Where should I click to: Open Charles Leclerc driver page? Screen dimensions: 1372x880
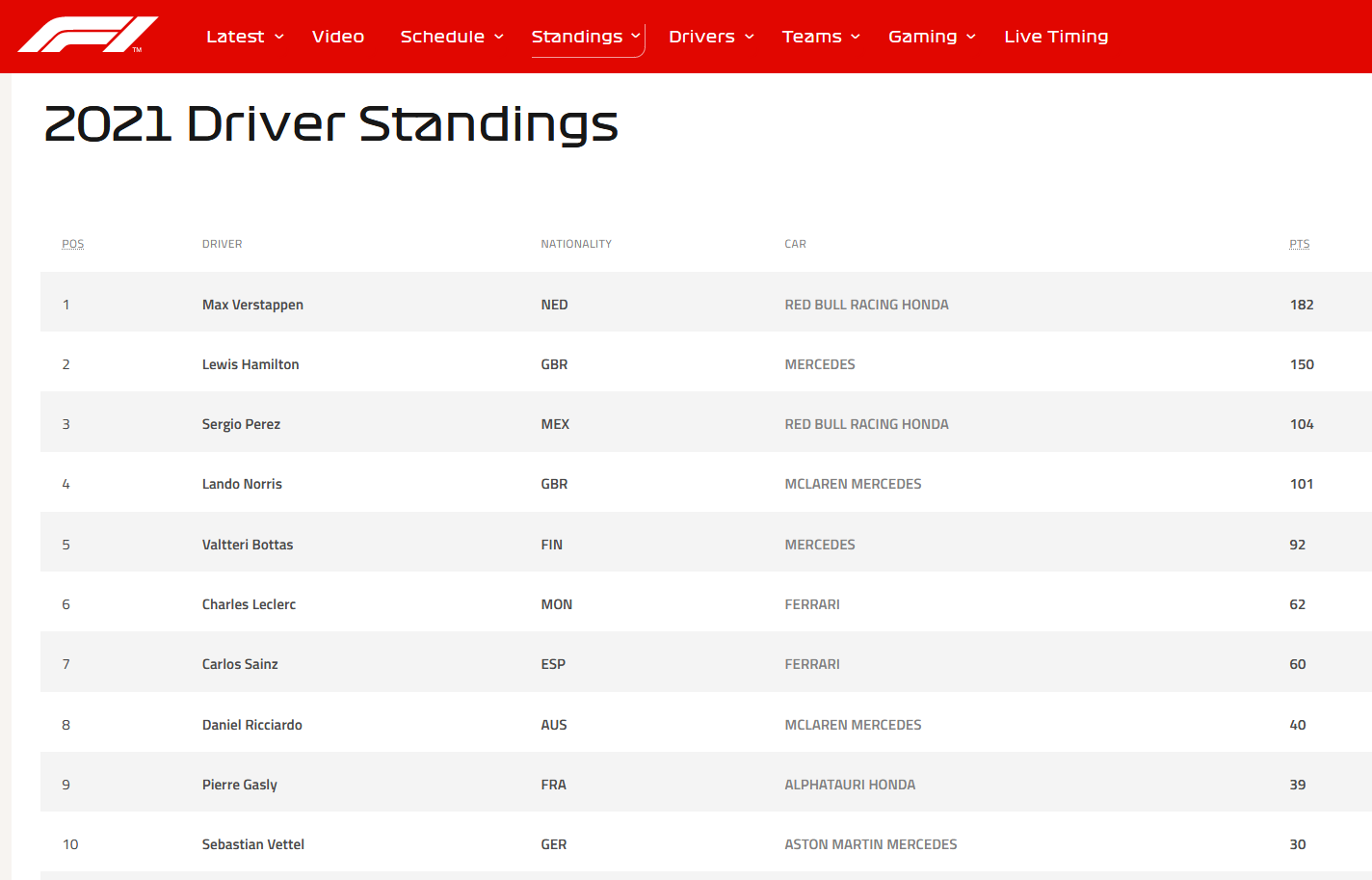pyautogui.click(x=249, y=604)
